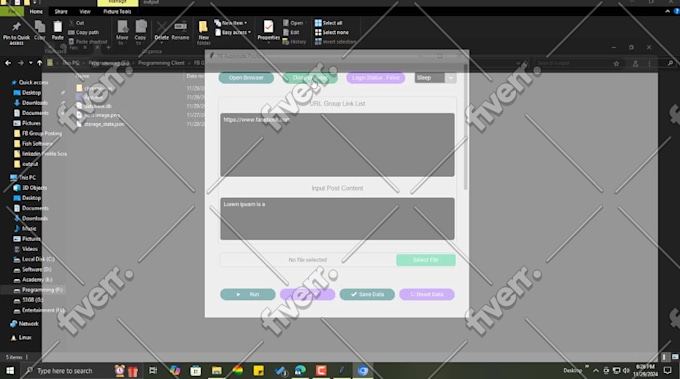
Task: Click the Reset Data button
Action: click(x=427, y=294)
